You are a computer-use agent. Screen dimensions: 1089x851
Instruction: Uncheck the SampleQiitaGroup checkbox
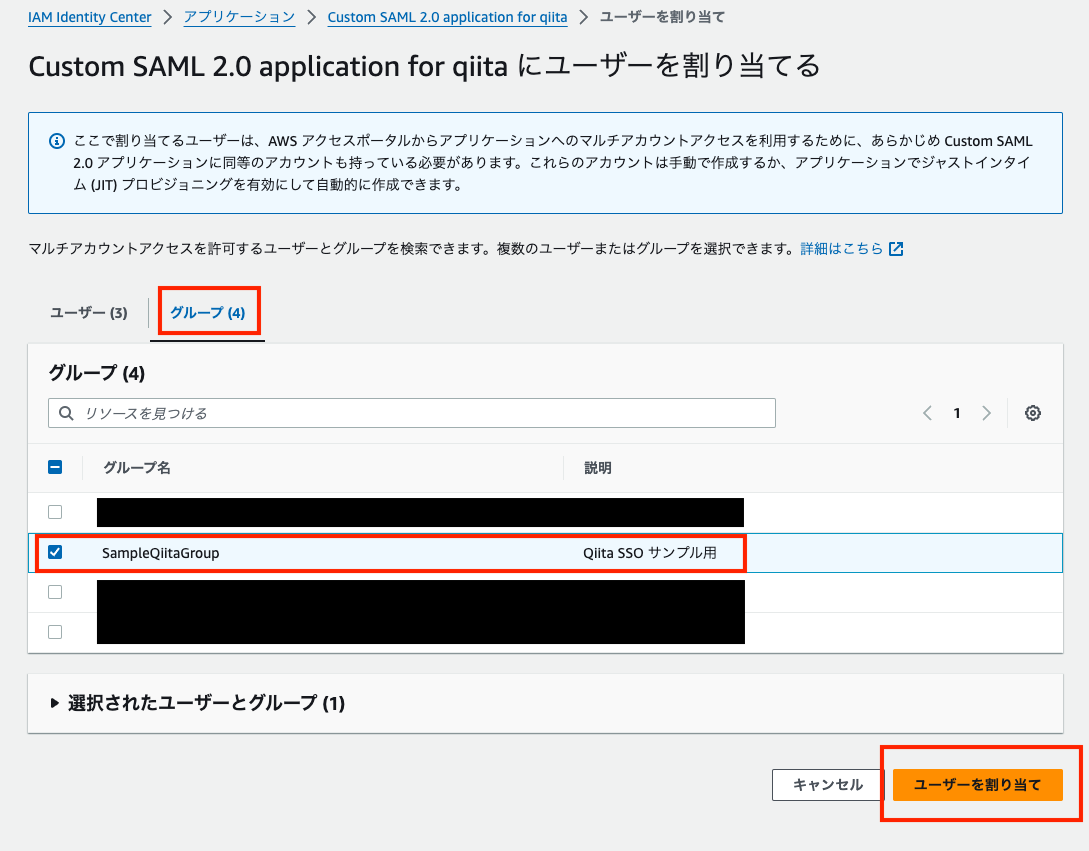click(x=55, y=552)
